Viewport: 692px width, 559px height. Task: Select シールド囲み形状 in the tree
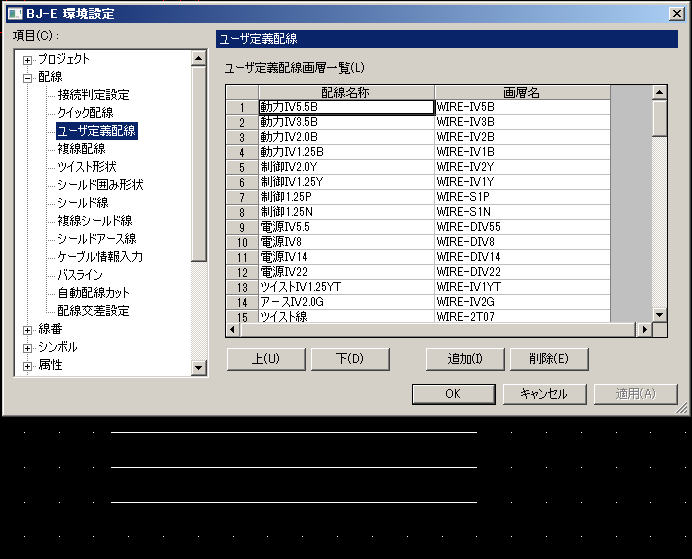coord(100,185)
